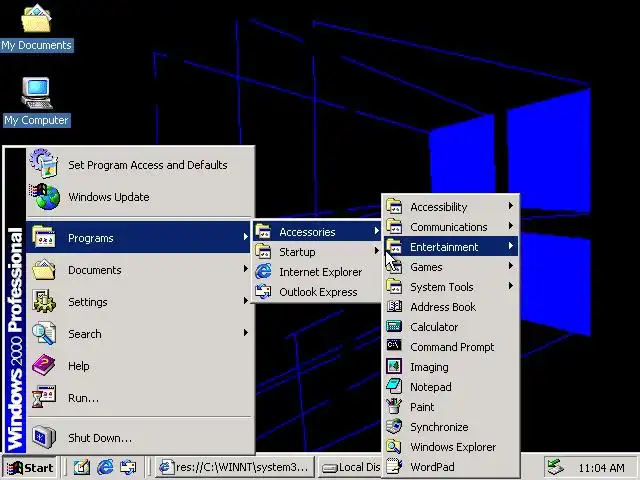
Task: Click the Programs folder icon
Action: pyautogui.click(x=44, y=237)
